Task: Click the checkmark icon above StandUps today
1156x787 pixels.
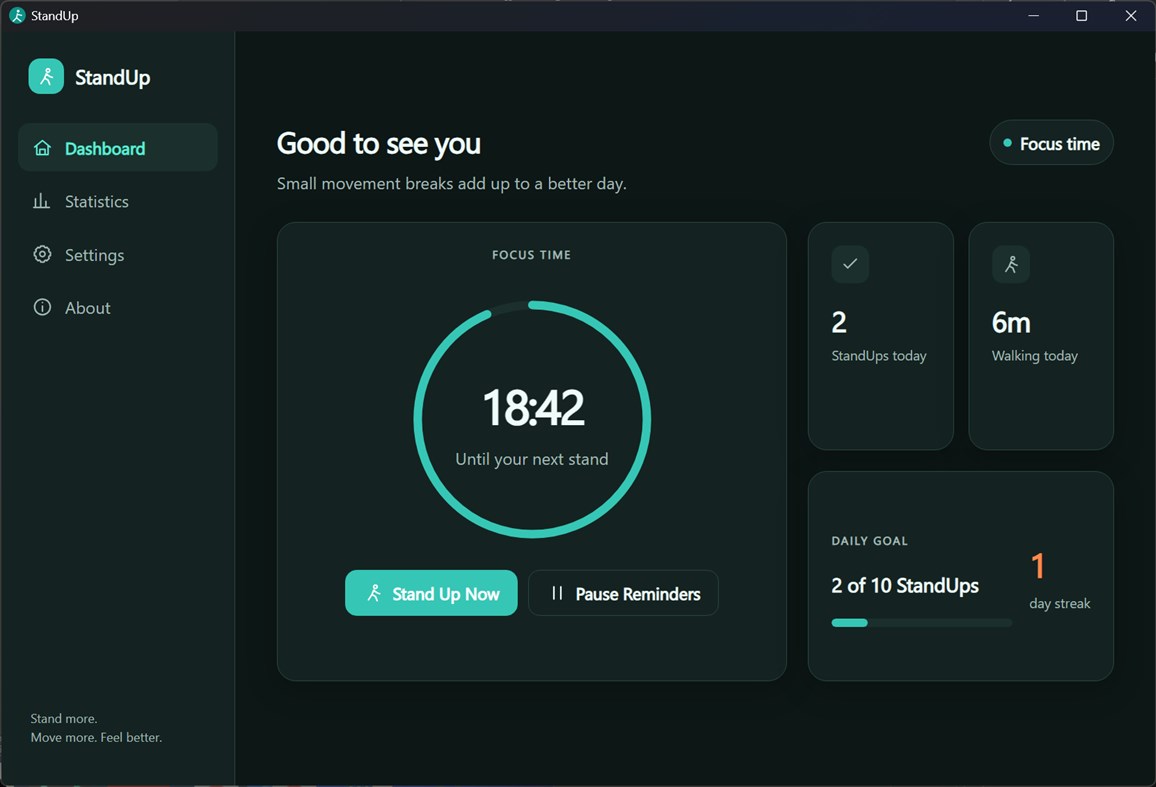Action: [850, 264]
